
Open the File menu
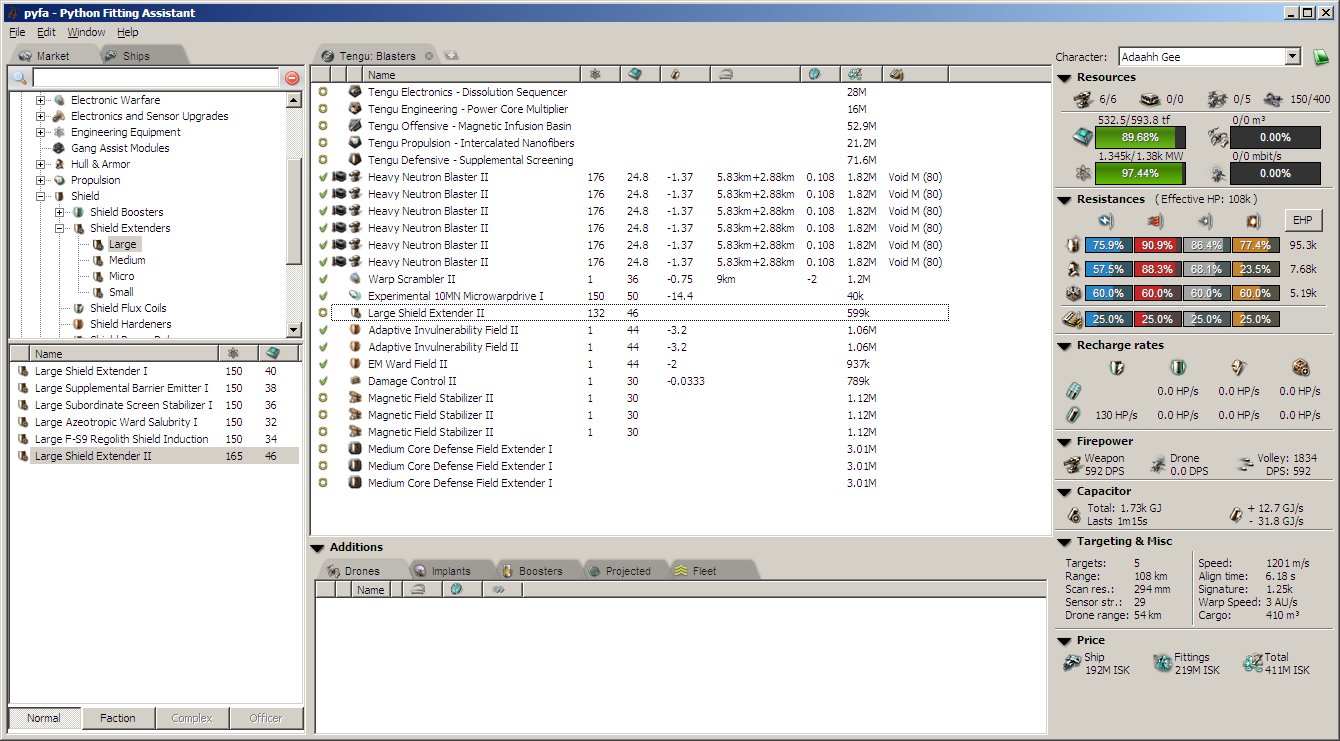17,32
